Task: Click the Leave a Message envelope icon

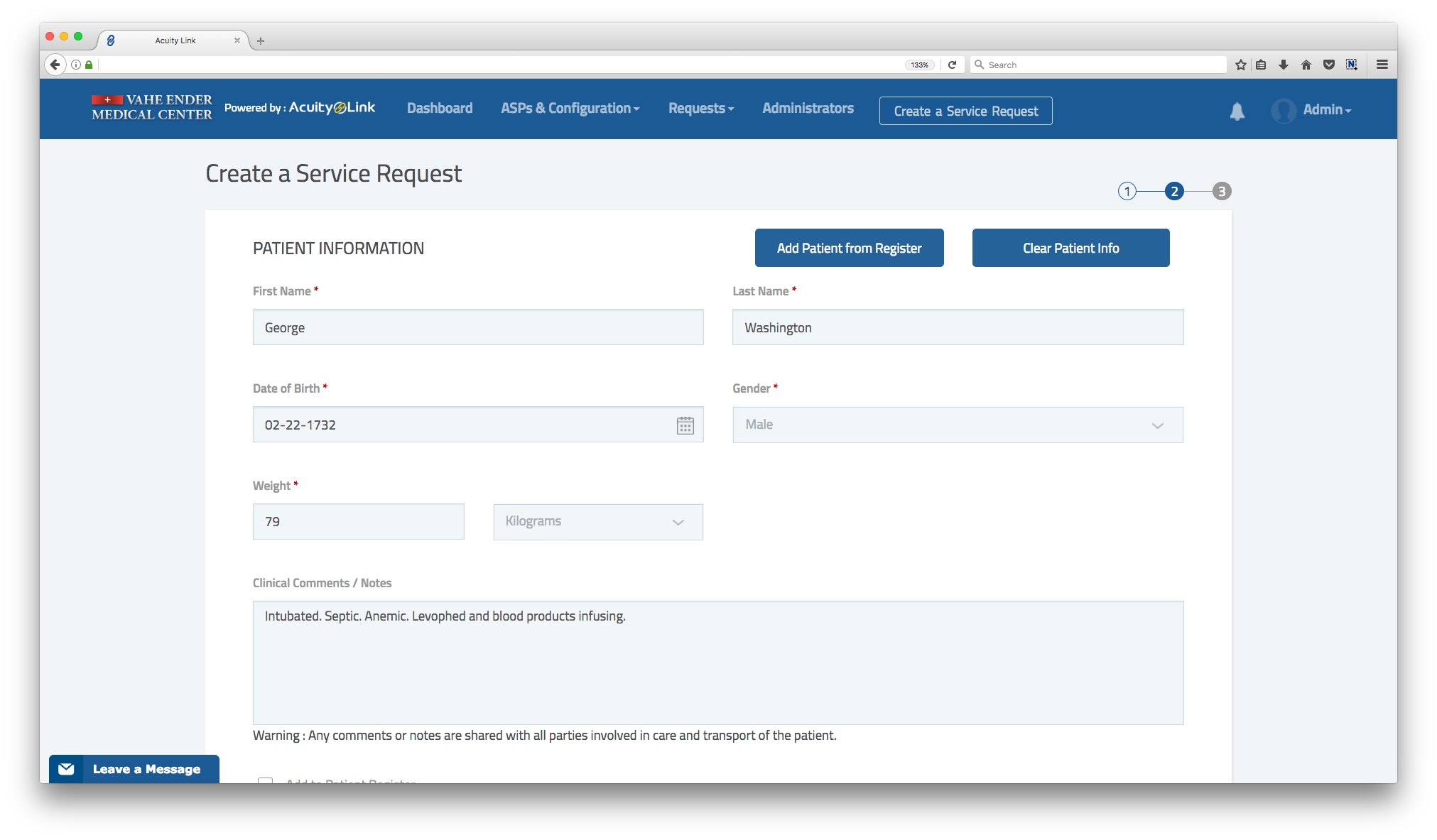Action: (66, 768)
